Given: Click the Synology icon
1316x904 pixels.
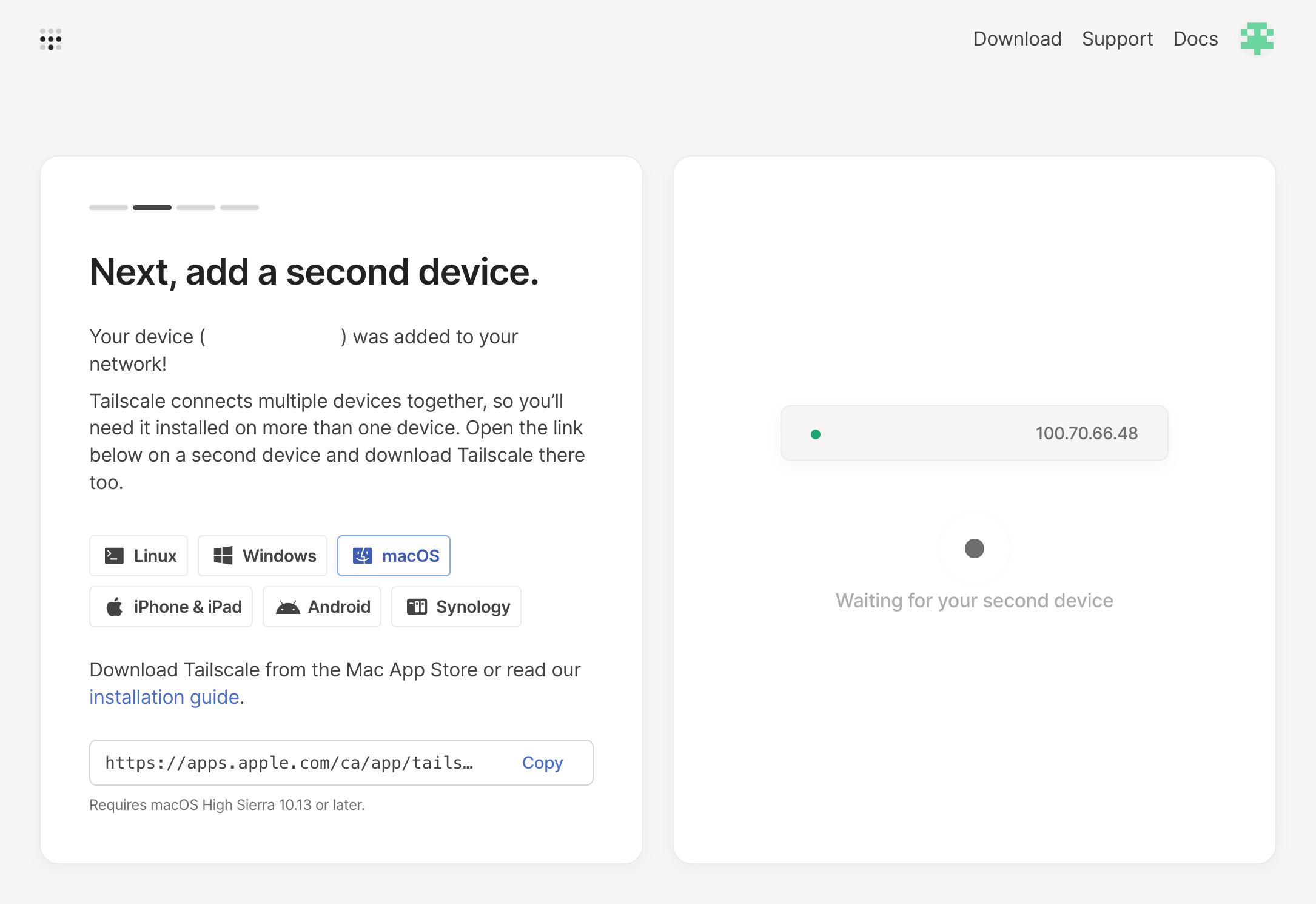Looking at the screenshot, I should [417, 607].
